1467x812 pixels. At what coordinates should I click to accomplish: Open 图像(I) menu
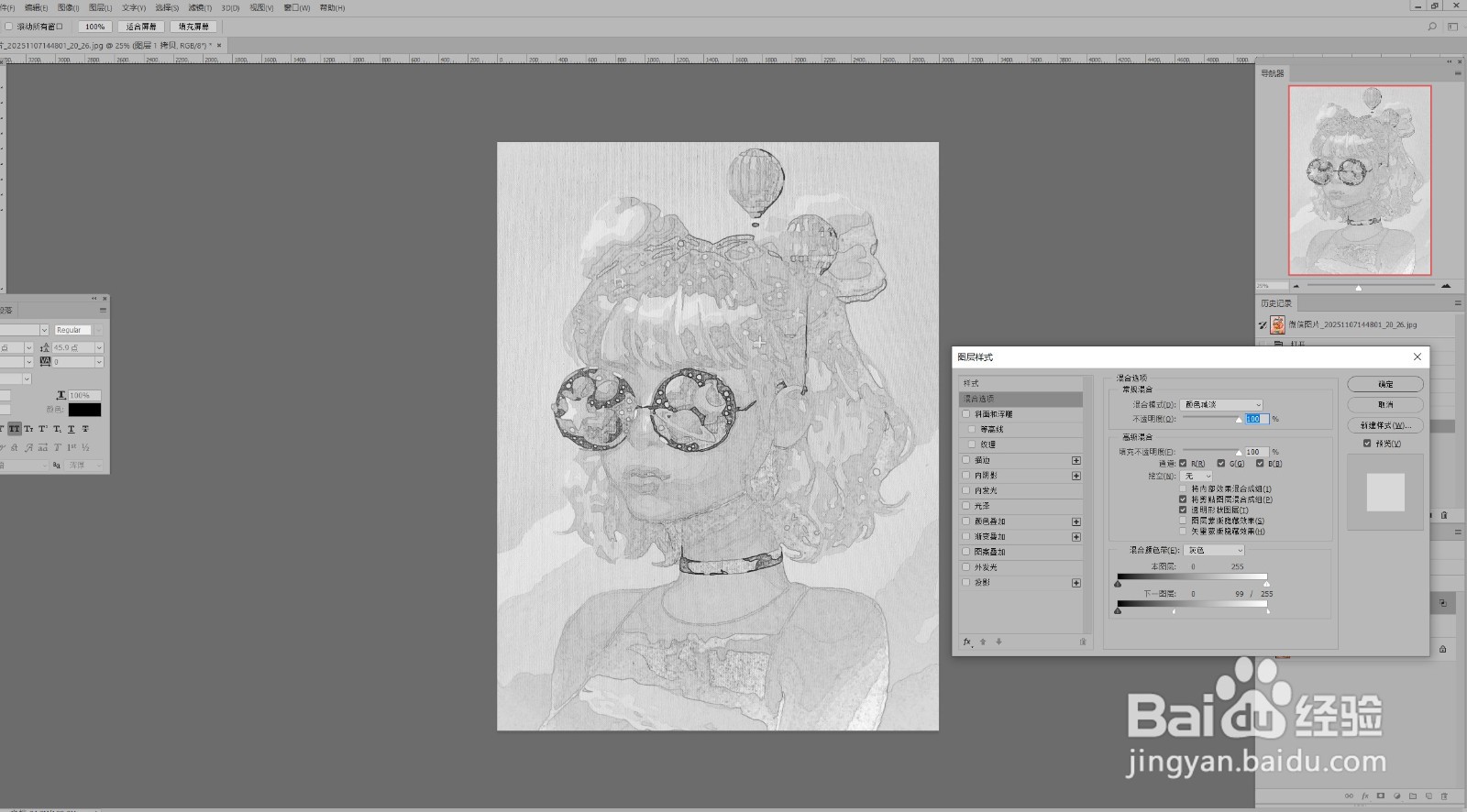[68, 7]
